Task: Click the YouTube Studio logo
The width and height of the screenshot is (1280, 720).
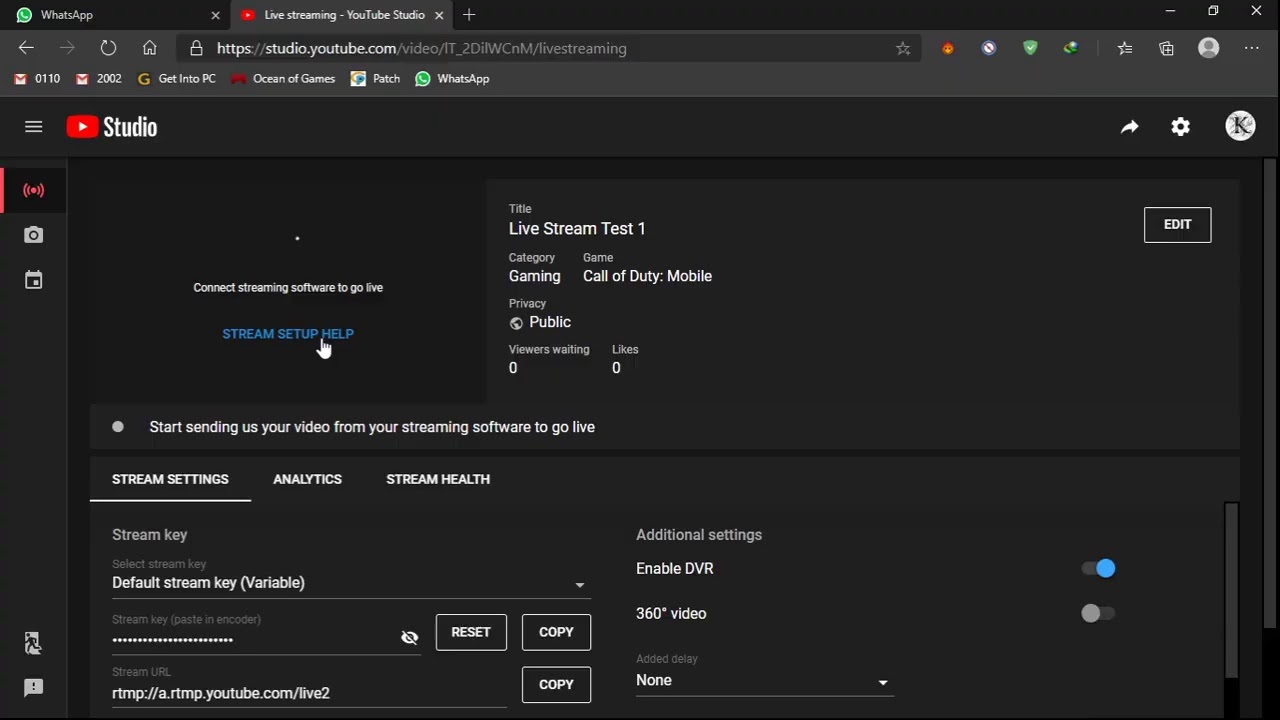Action: (112, 127)
